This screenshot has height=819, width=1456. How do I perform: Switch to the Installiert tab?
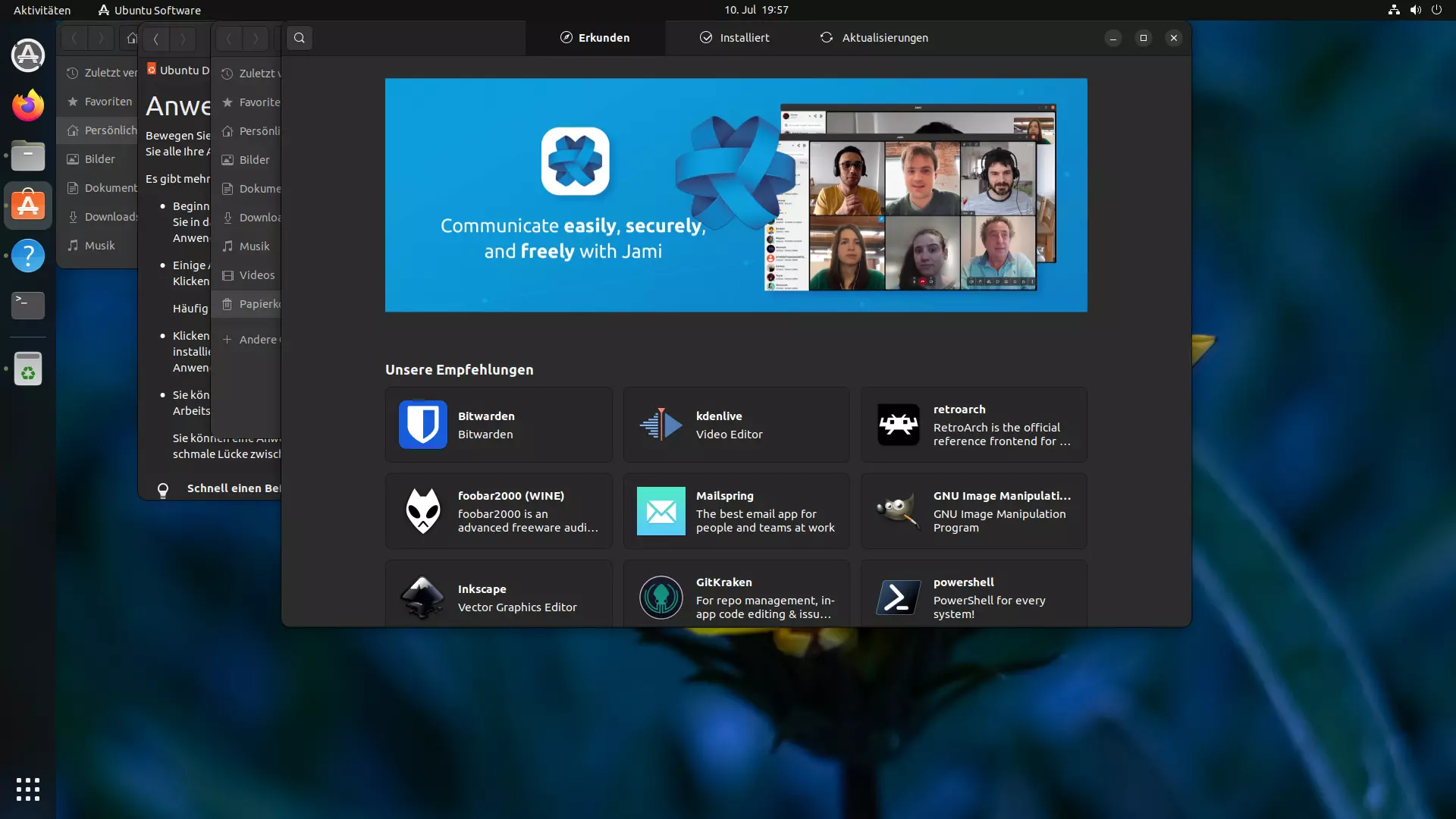click(x=734, y=38)
